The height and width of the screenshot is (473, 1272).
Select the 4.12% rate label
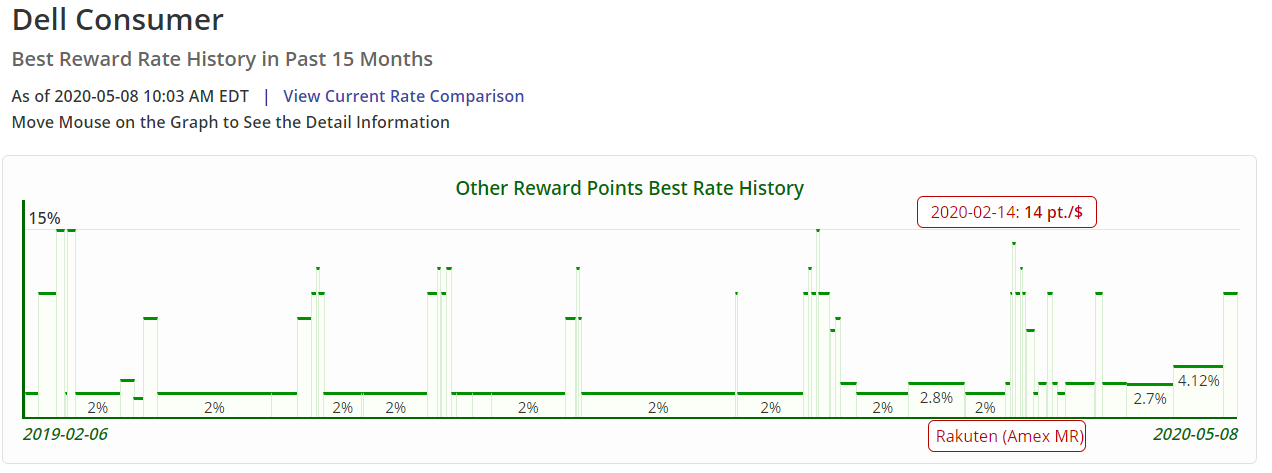pos(1198,381)
